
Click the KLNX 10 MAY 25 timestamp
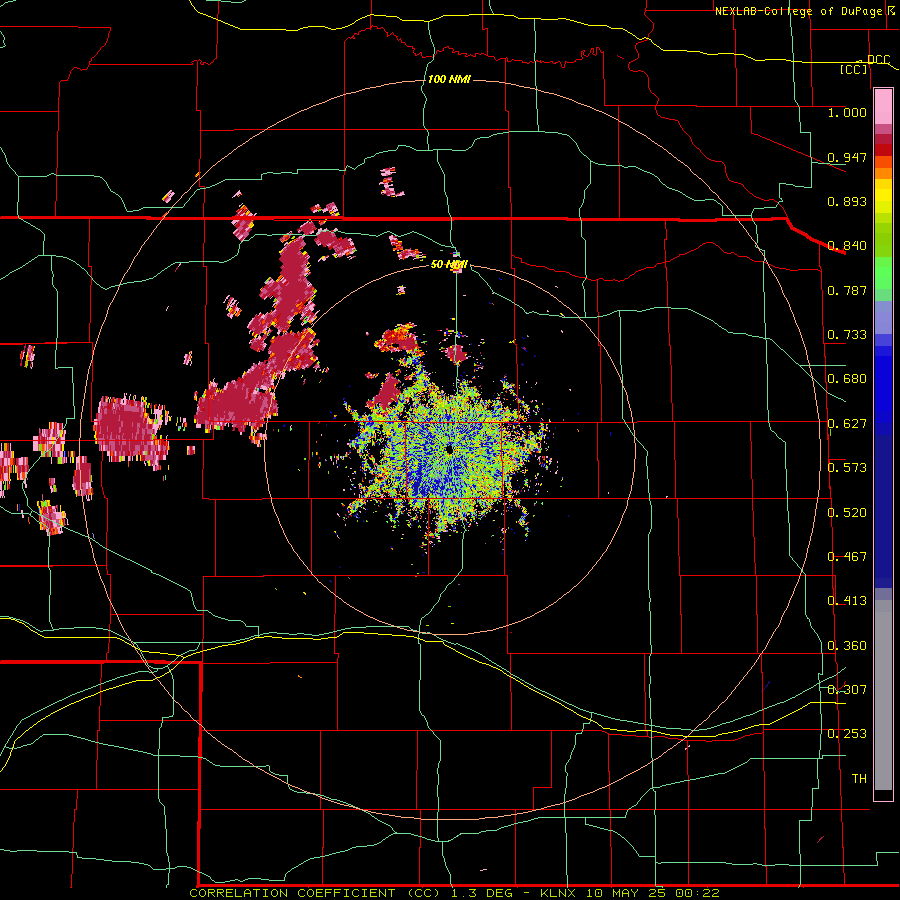pyautogui.click(x=630, y=893)
